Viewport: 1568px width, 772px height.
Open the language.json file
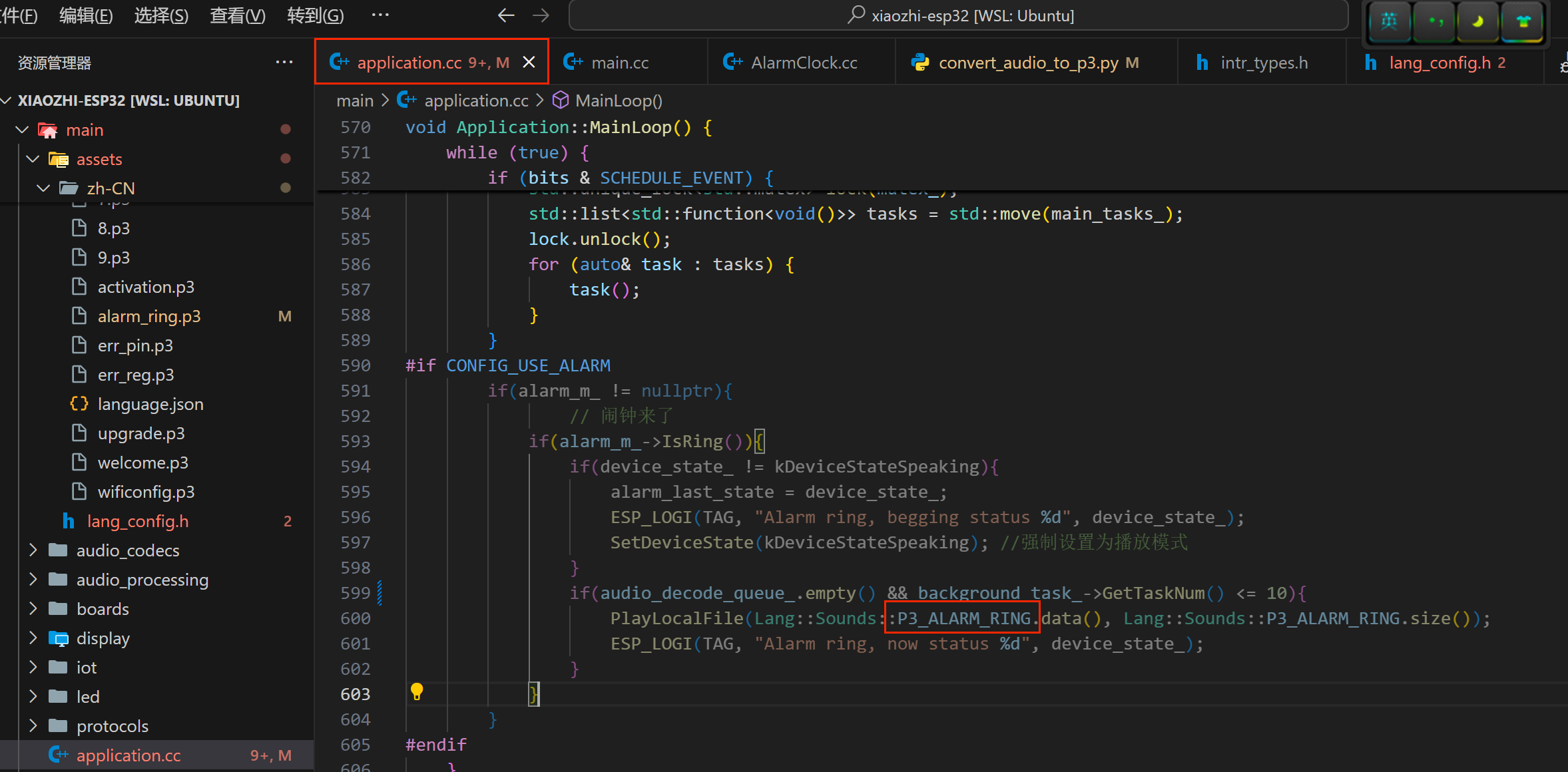point(150,404)
